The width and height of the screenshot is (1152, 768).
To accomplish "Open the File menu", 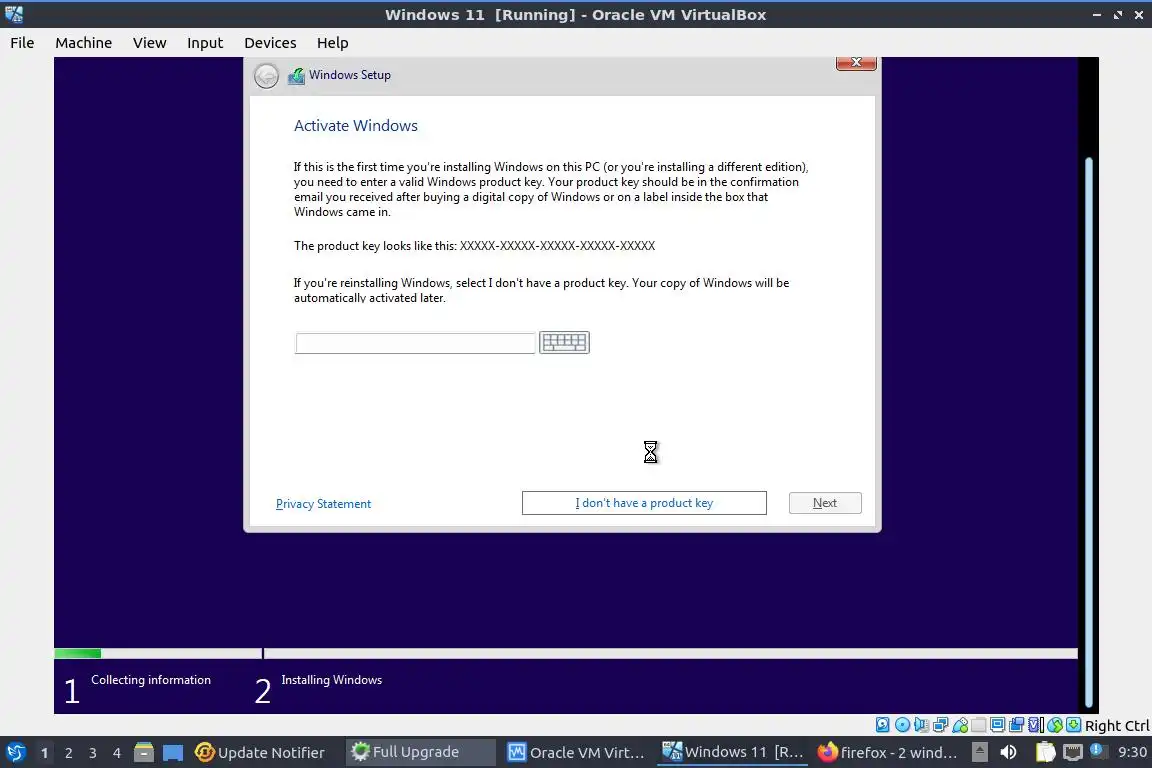I will click(x=22, y=43).
